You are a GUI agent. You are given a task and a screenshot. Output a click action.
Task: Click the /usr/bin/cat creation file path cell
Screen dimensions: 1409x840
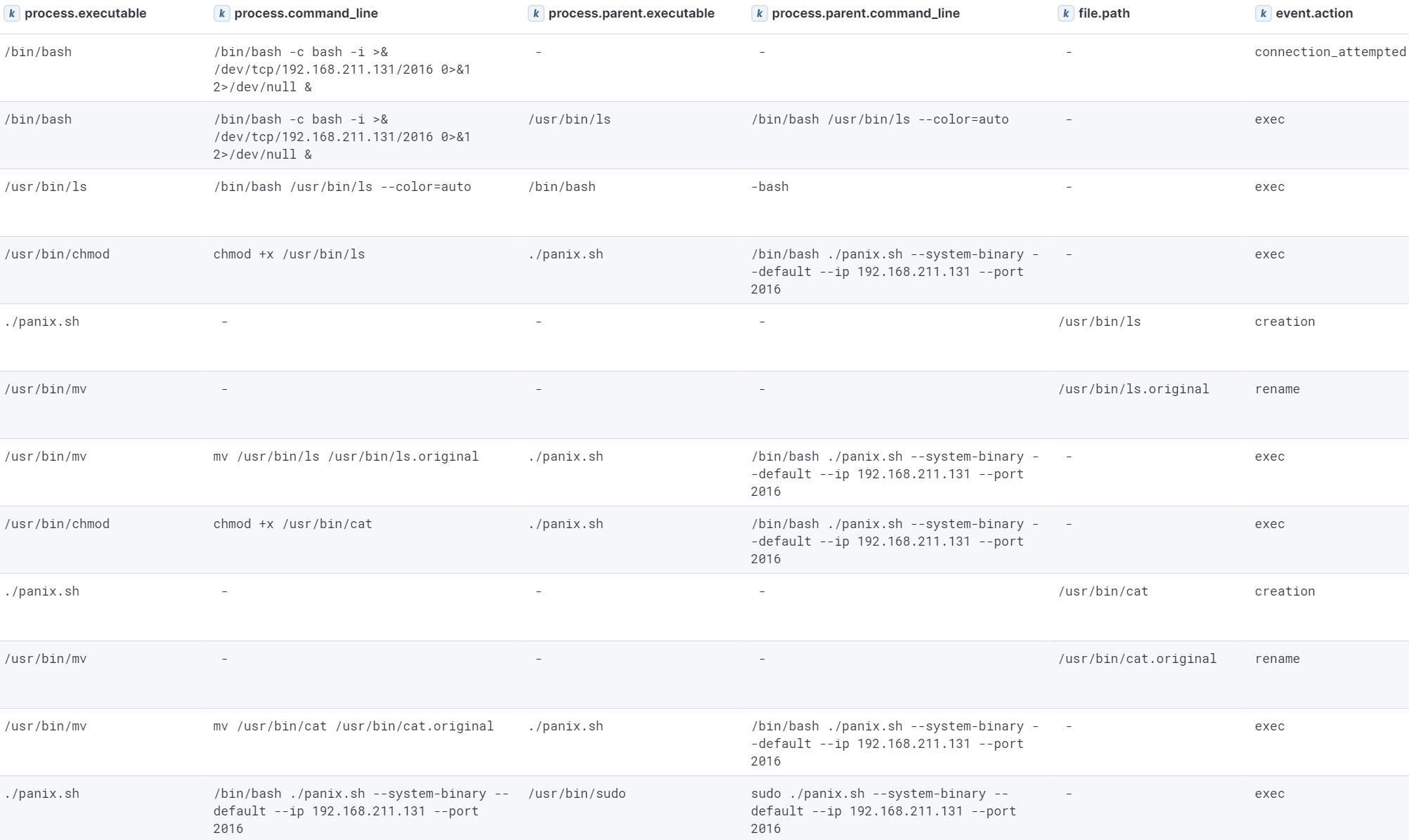pos(1103,591)
